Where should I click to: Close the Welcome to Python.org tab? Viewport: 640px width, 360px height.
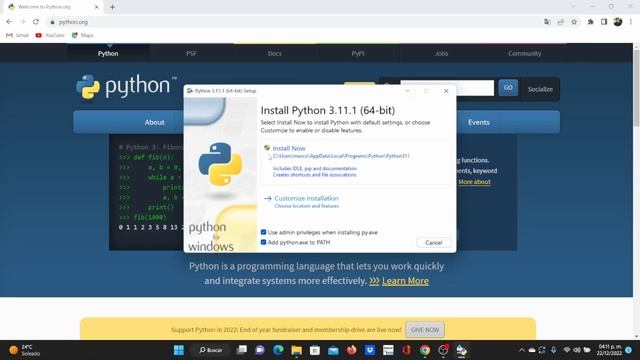97,7
